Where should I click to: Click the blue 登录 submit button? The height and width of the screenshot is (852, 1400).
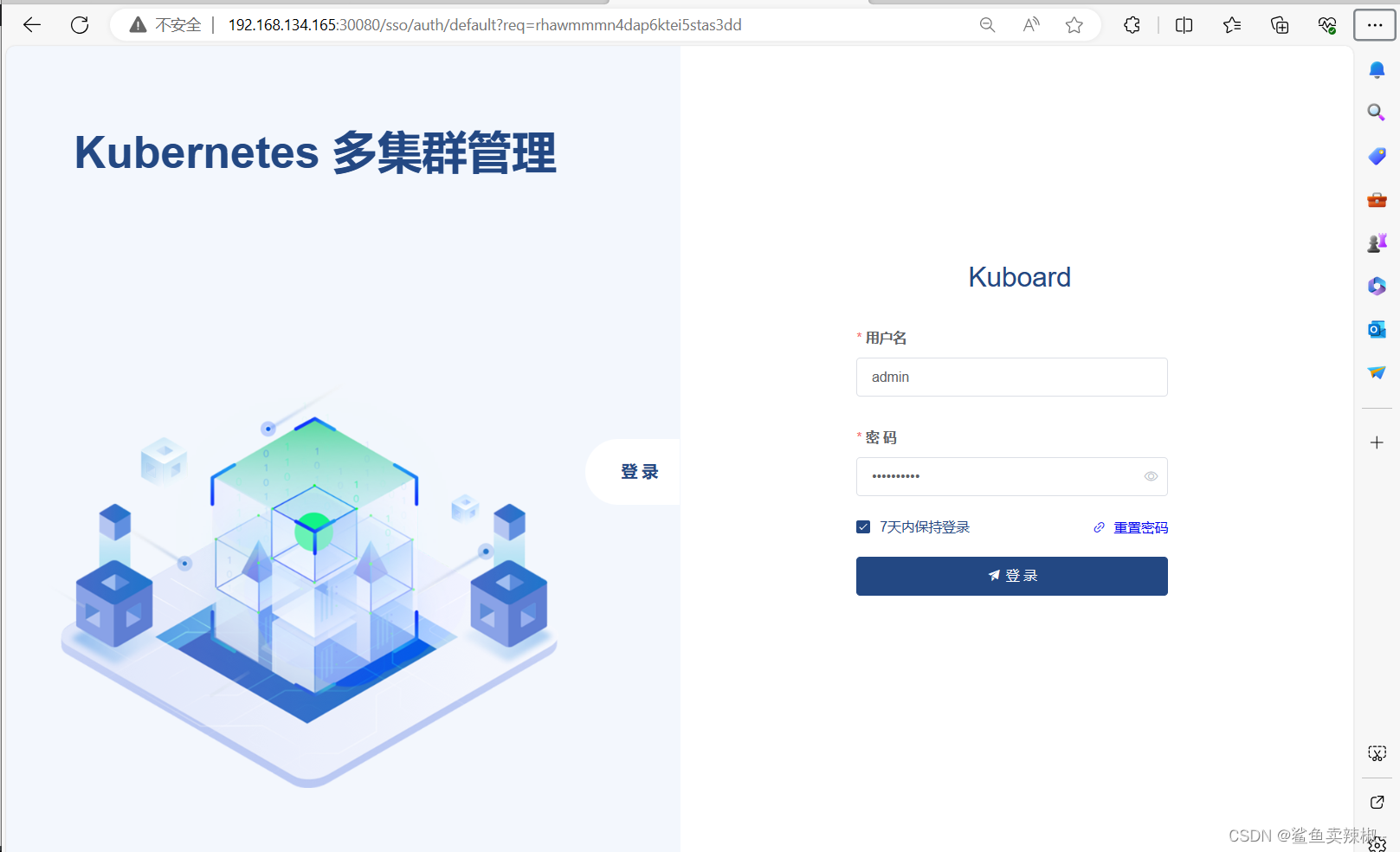pyautogui.click(x=1011, y=576)
